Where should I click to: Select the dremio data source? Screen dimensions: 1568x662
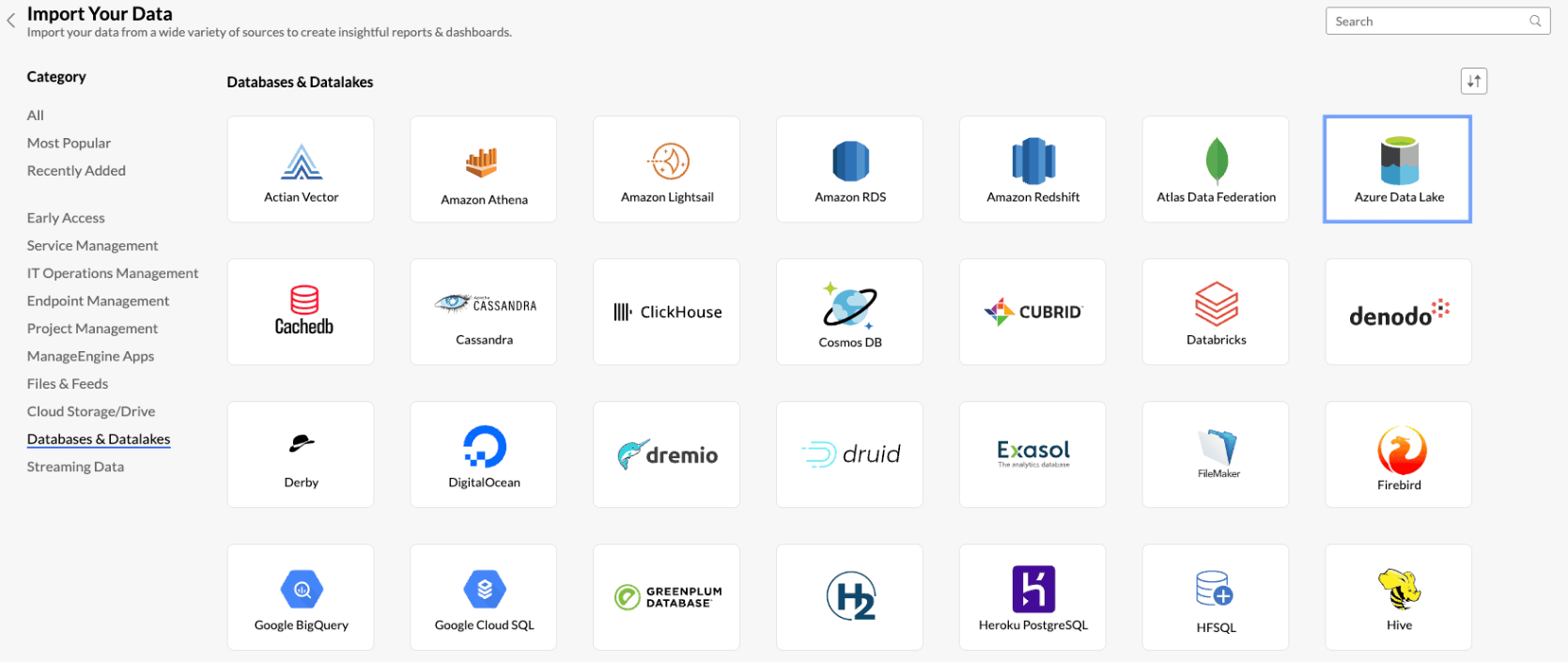click(667, 454)
